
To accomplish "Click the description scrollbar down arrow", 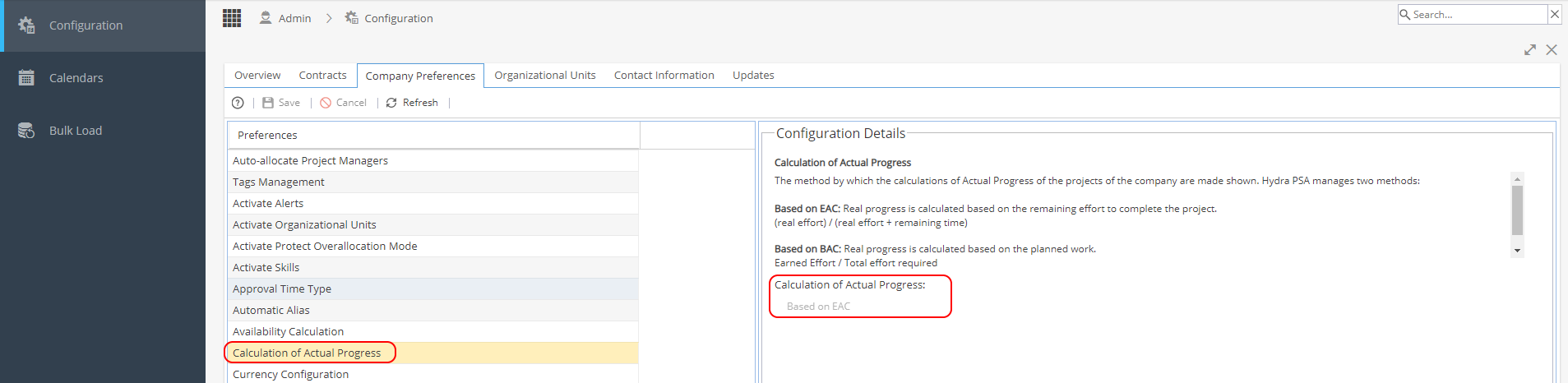I will pyautogui.click(x=1517, y=251).
